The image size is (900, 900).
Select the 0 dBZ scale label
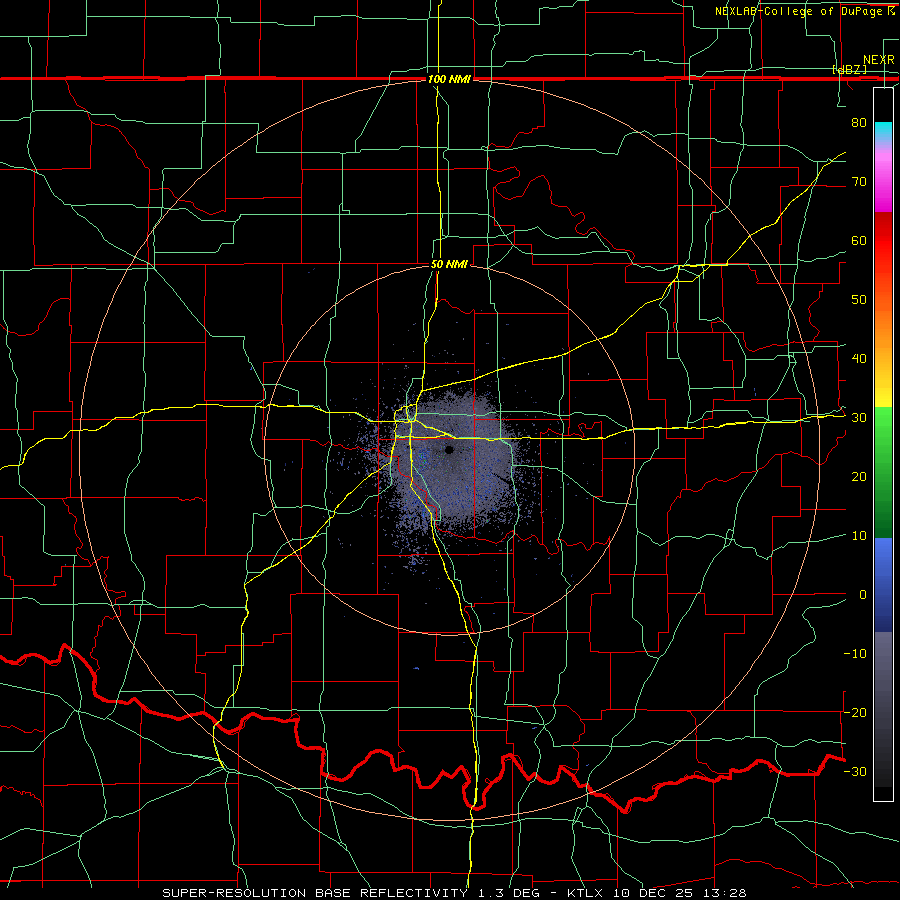pyautogui.click(x=863, y=595)
